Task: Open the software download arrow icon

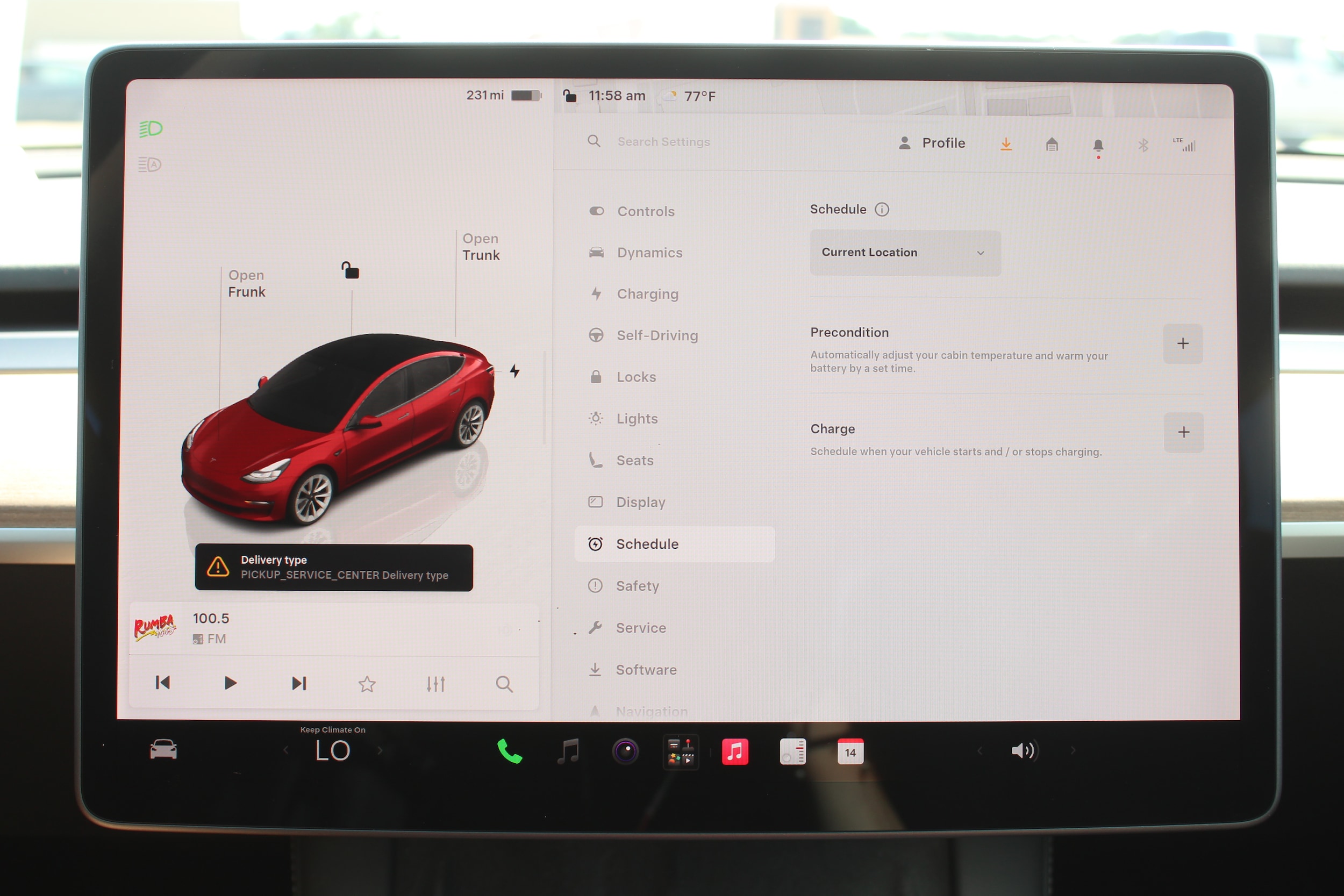Action: click(1006, 144)
